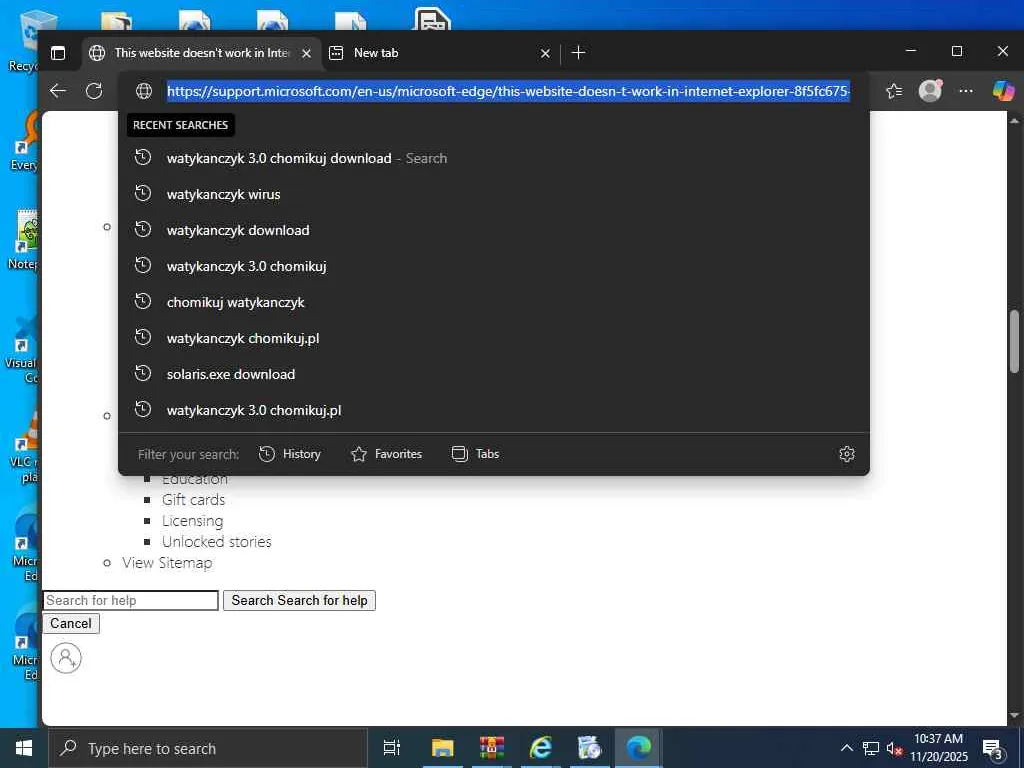Click the scrollbar up arrow
Viewport: 1024px width, 768px height.
pyautogui.click(x=1014, y=121)
